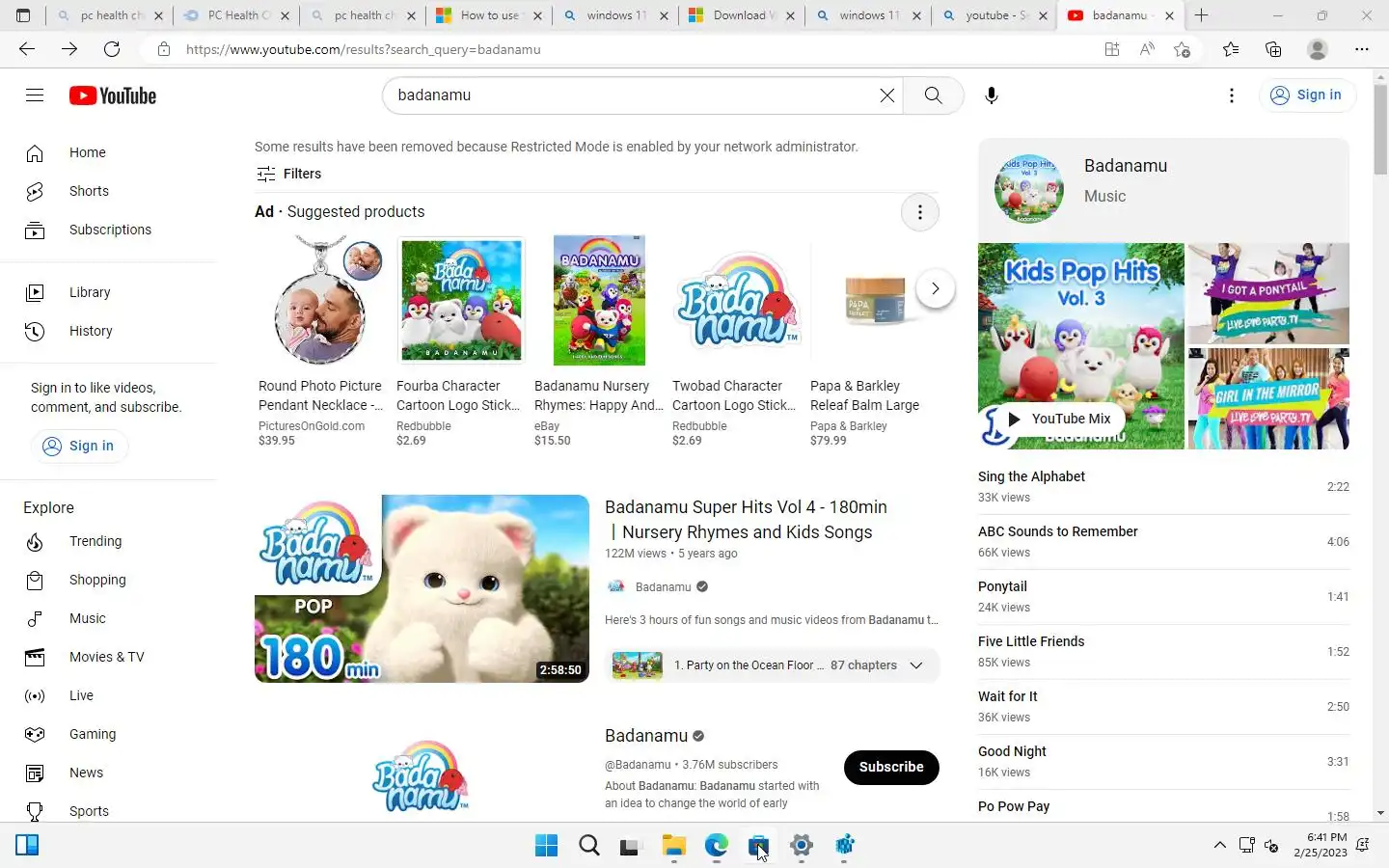Open Round Photo Picture Pendant Necklace product
This screenshot has width=1389, height=868.
pos(320,341)
